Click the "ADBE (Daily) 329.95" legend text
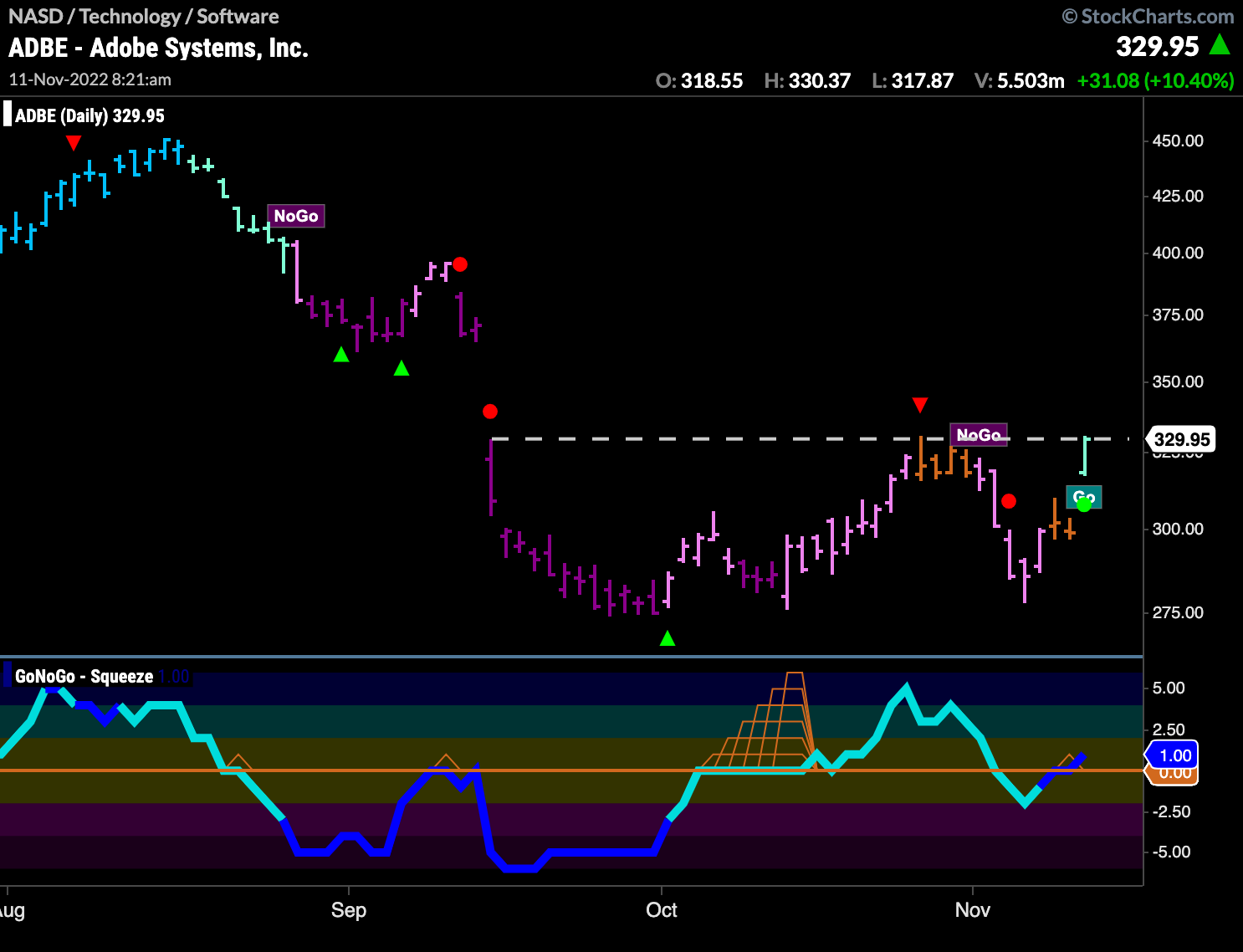 (90, 115)
